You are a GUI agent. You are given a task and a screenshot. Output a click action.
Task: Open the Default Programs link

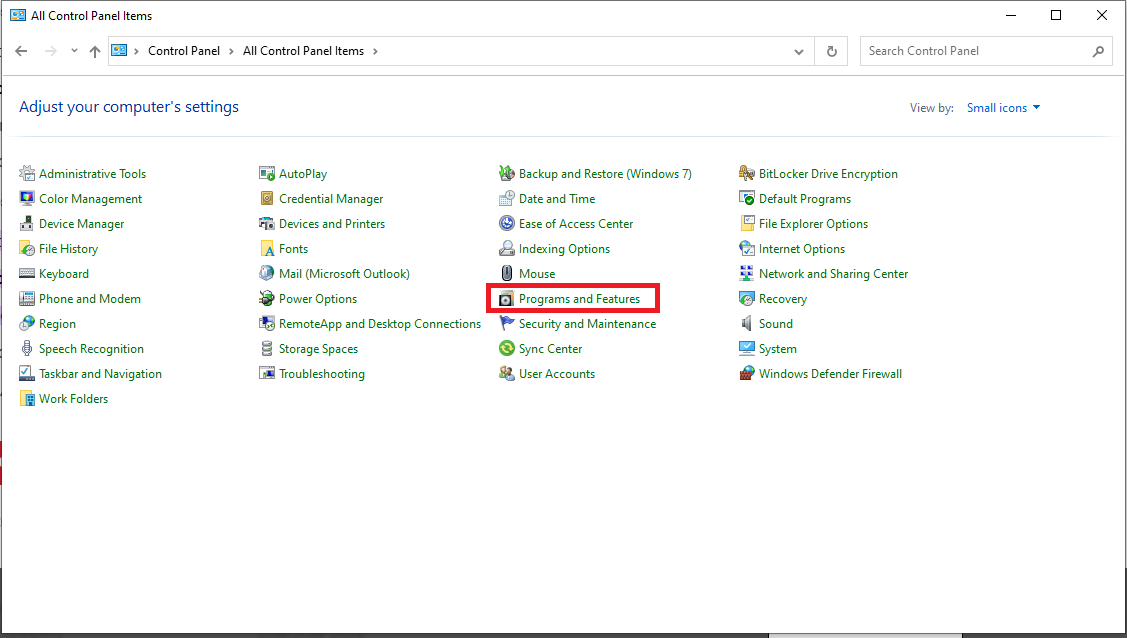(x=805, y=199)
